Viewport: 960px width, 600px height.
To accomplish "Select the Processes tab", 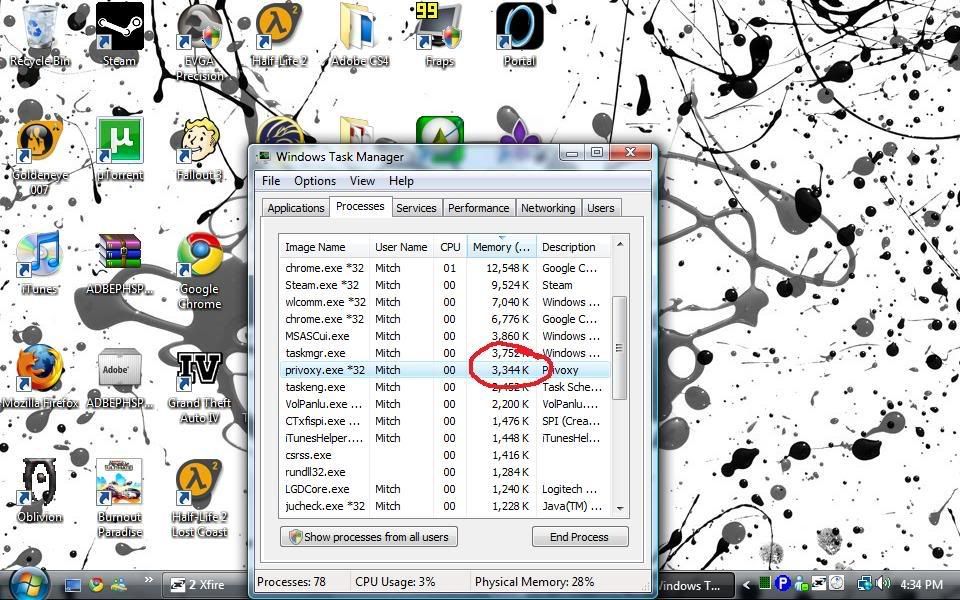I will coord(360,206).
